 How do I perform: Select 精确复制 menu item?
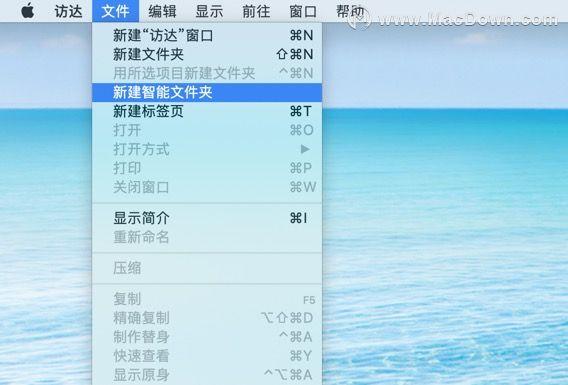point(207,318)
